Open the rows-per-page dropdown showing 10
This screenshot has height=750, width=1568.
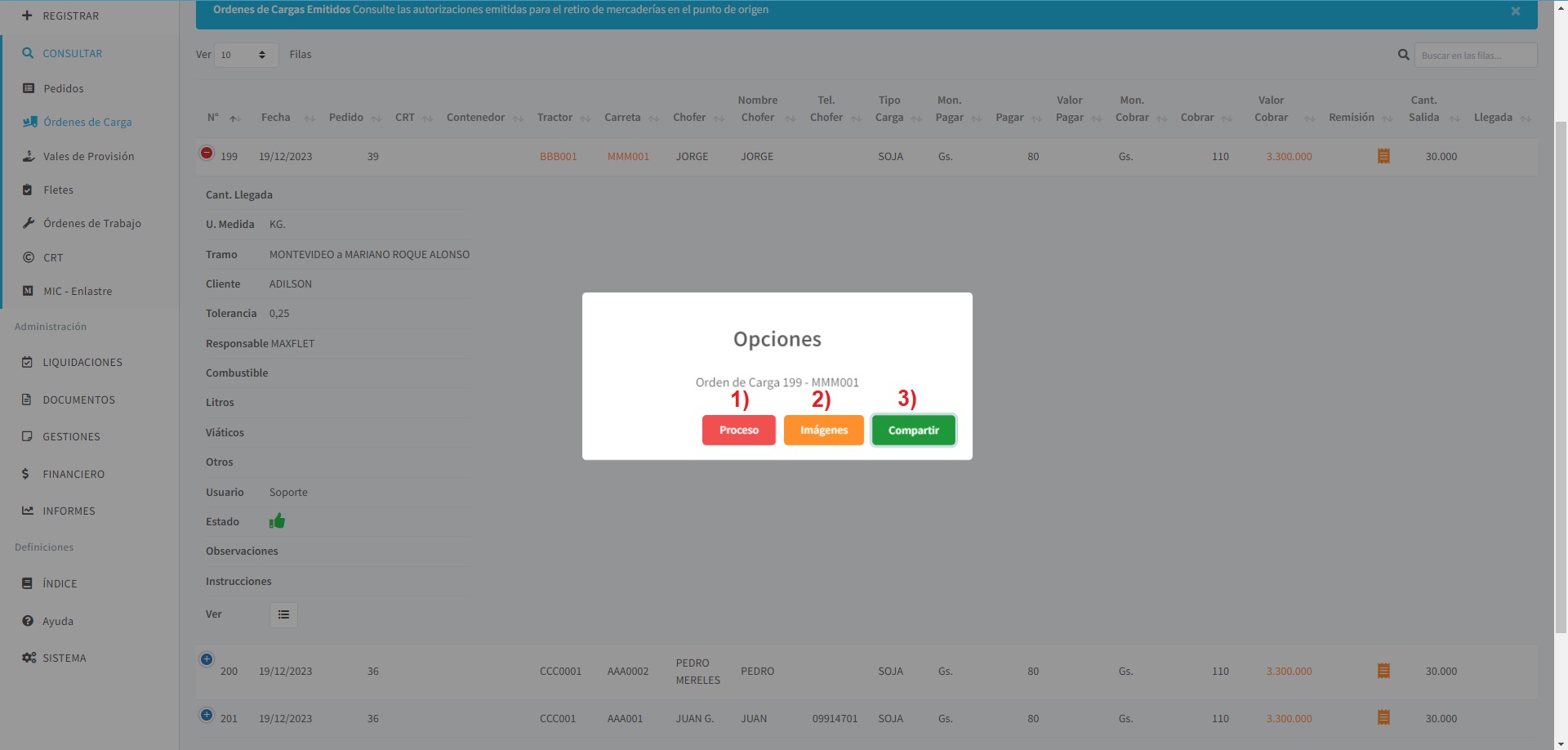(245, 55)
